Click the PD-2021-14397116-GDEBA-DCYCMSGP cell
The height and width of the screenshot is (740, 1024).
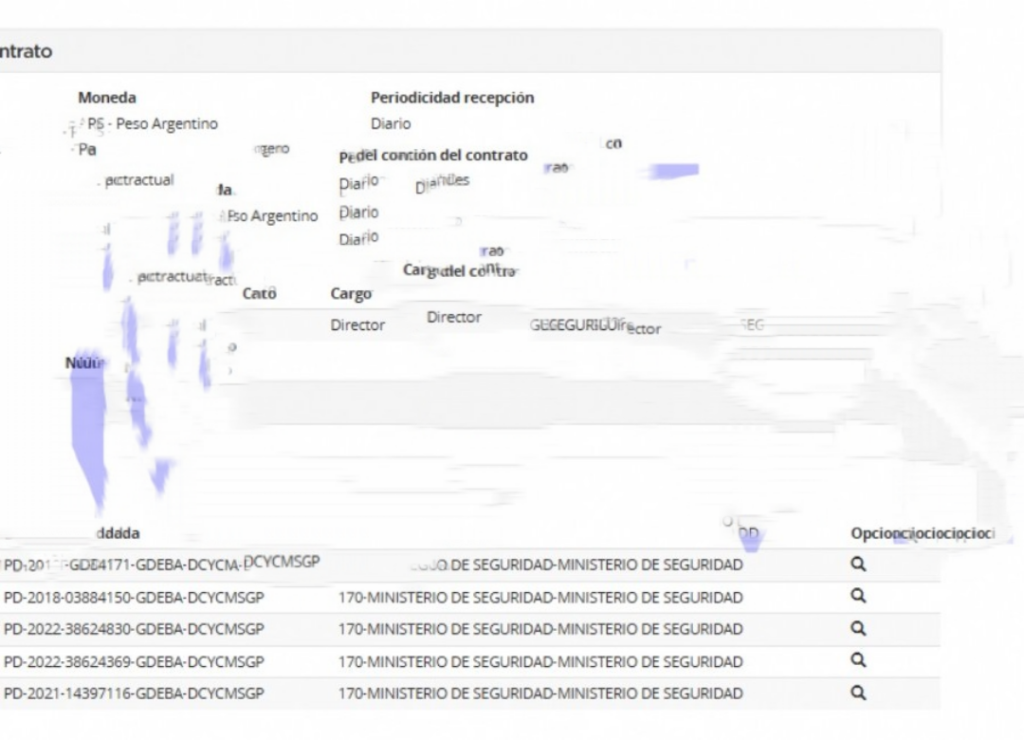[134, 693]
